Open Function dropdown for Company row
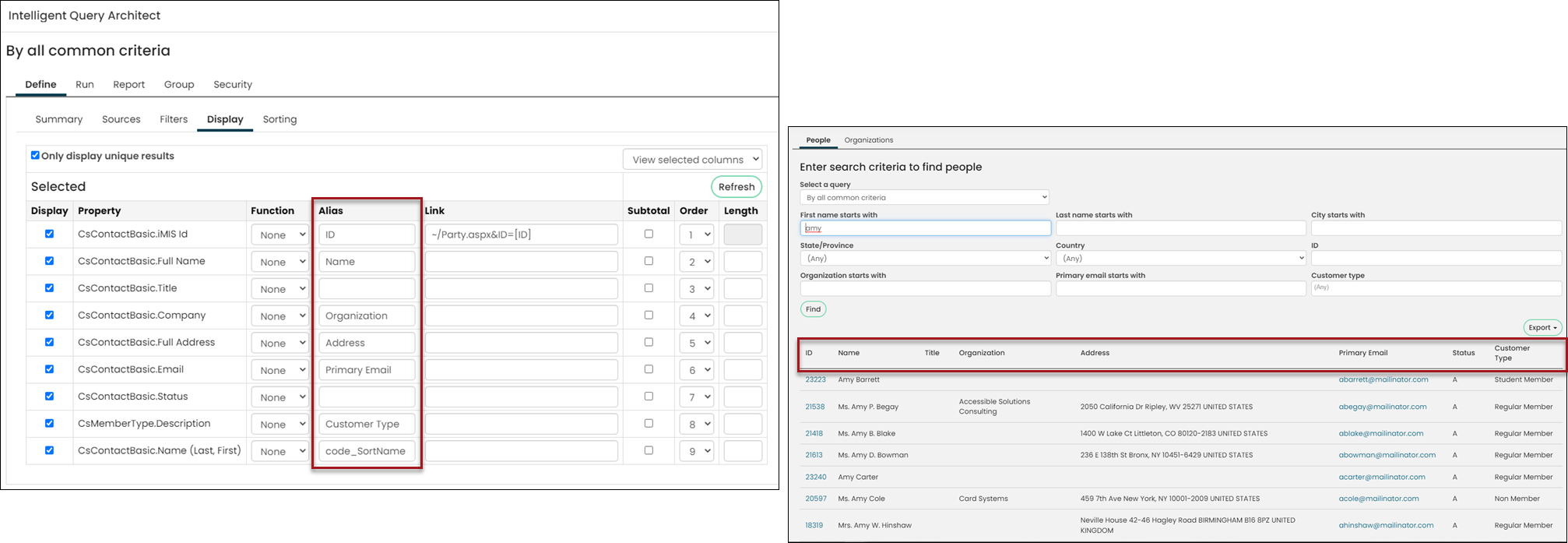The height and width of the screenshot is (543, 1568). point(279,316)
